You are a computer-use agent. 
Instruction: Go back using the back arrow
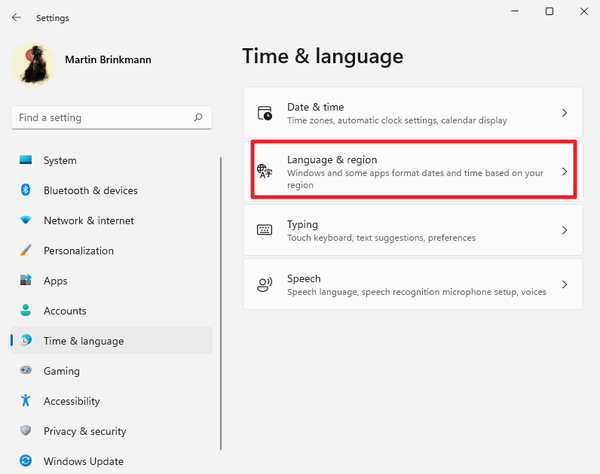coord(16,17)
